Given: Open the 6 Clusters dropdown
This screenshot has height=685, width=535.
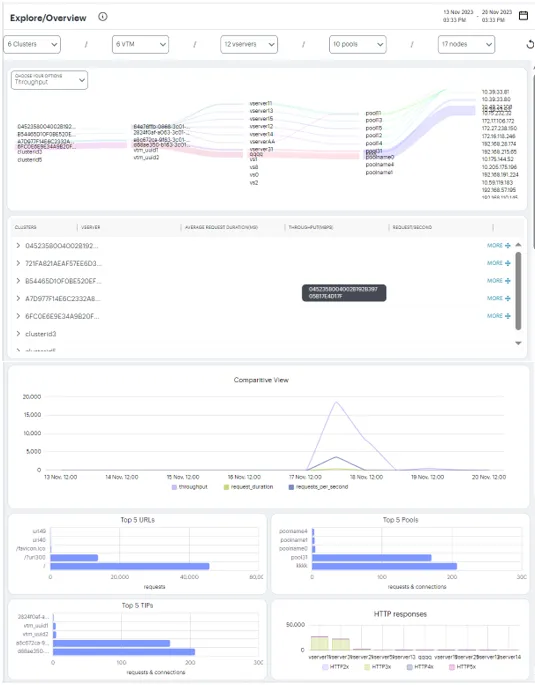Looking at the screenshot, I should 32,45.
